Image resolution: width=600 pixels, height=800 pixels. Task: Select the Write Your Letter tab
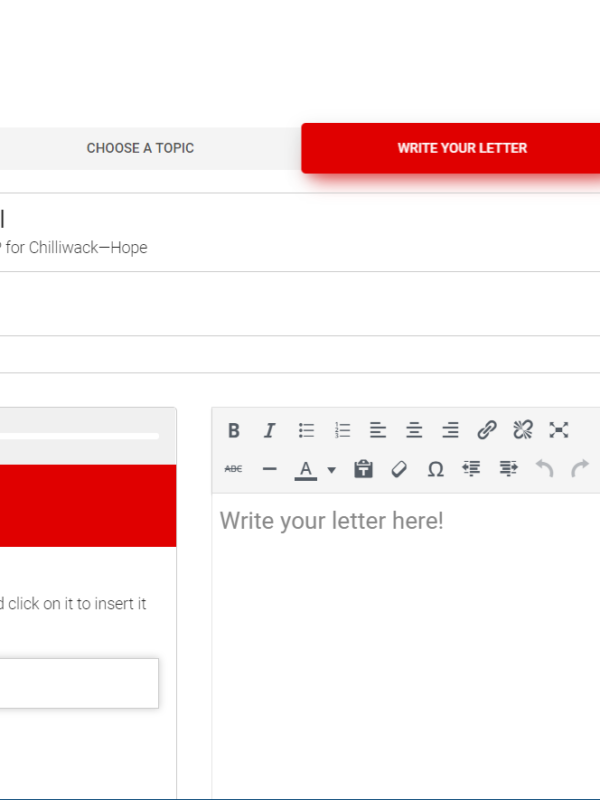(461, 148)
